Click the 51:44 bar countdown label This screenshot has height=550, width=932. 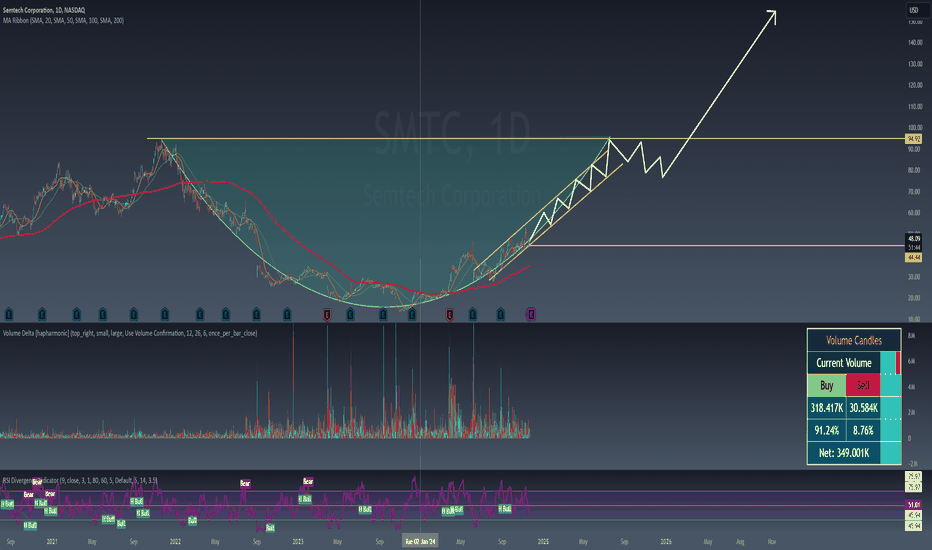click(914, 247)
